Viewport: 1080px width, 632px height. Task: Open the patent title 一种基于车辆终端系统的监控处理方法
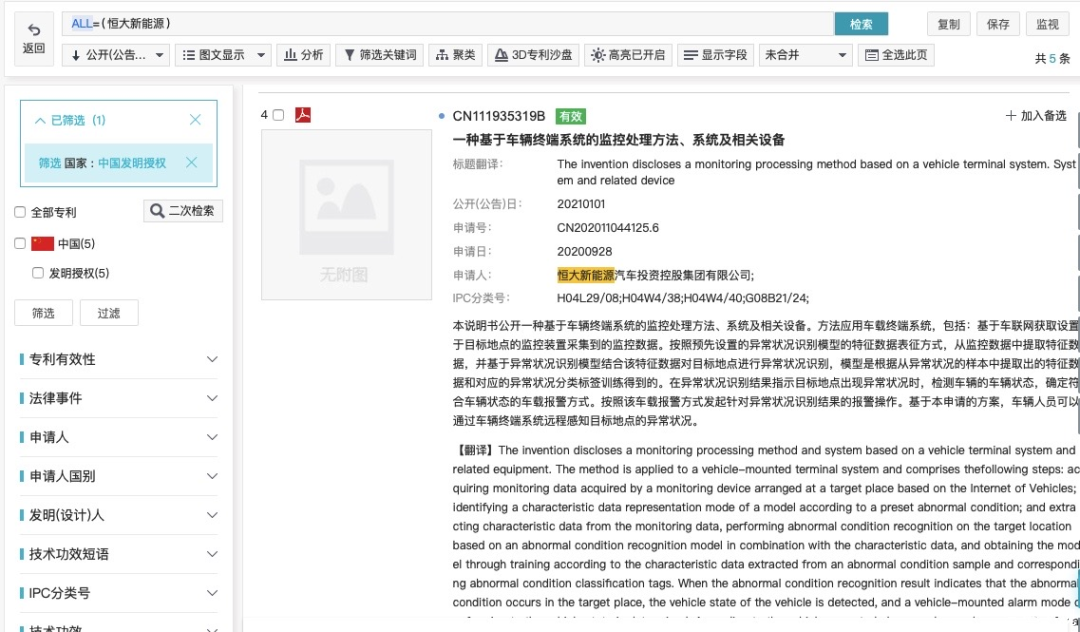pyautogui.click(x=619, y=140)
